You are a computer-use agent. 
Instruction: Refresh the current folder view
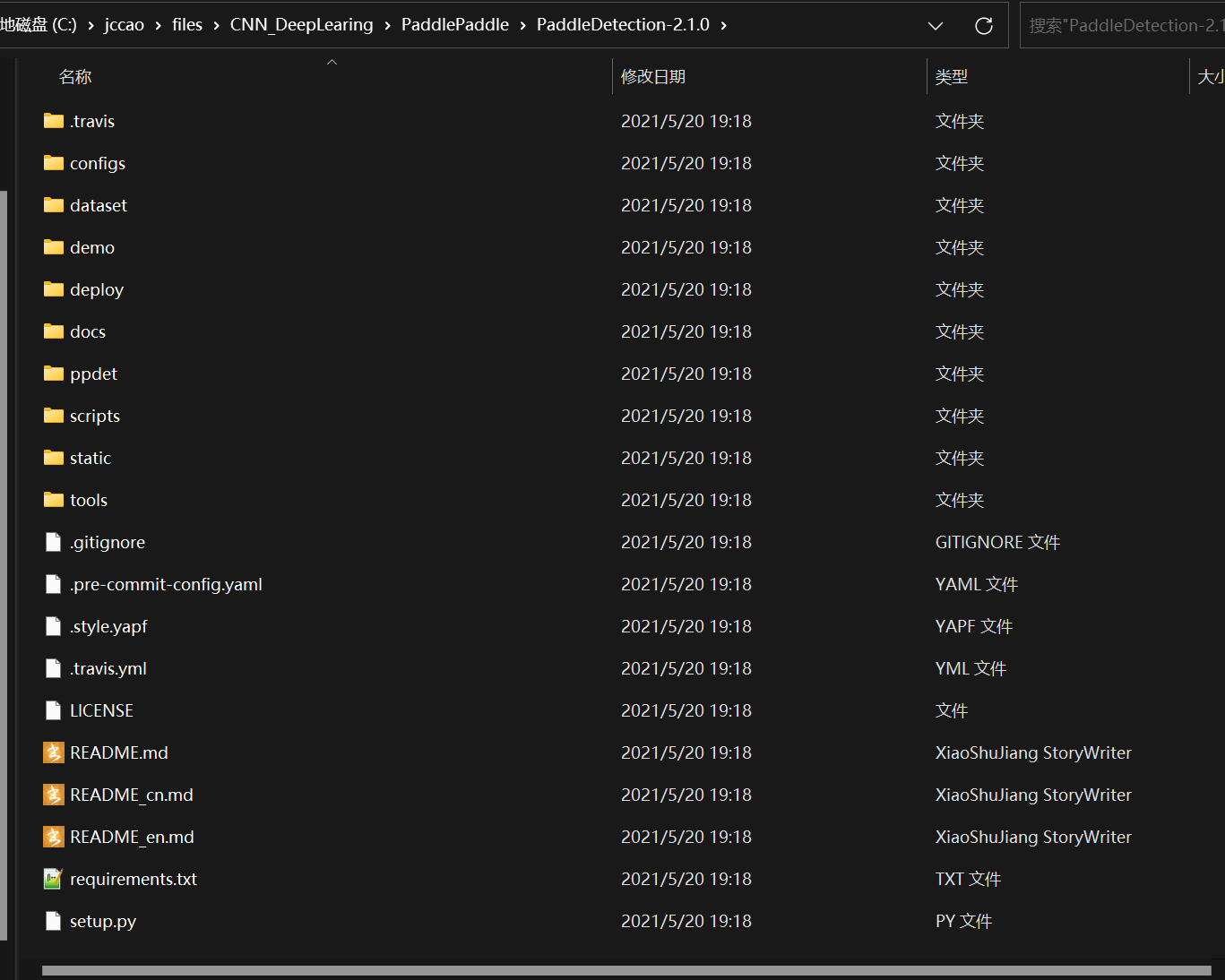coord(984,26)
